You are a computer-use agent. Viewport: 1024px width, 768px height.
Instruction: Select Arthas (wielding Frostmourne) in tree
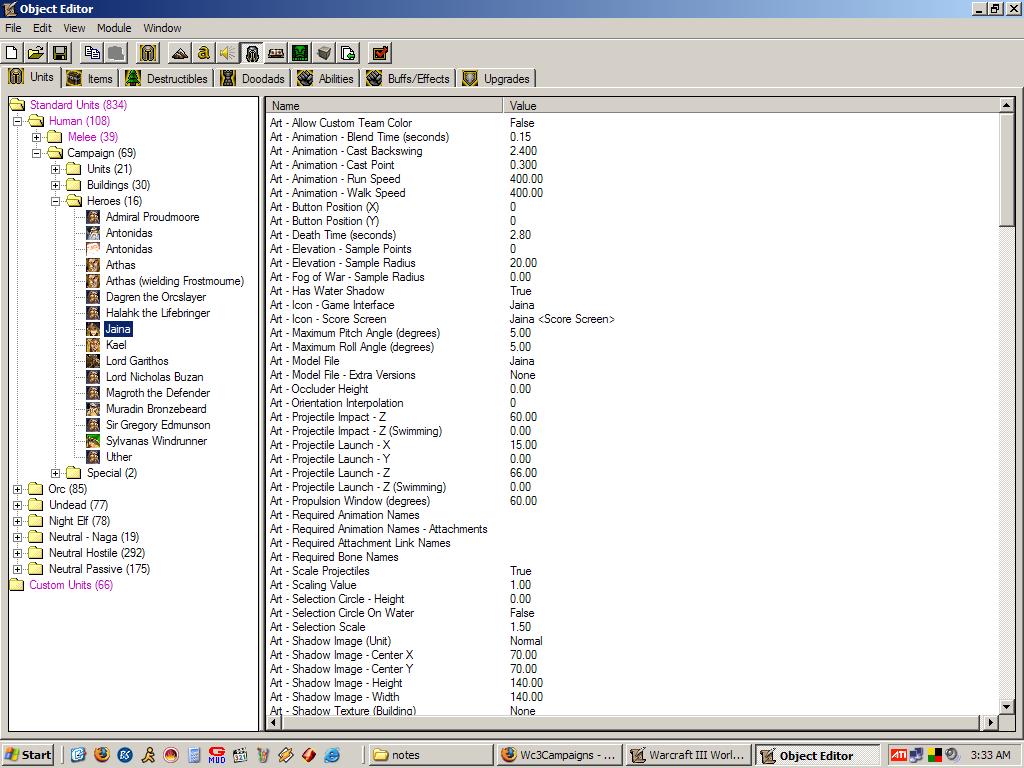pyautogui.click(x=174, y=281)
